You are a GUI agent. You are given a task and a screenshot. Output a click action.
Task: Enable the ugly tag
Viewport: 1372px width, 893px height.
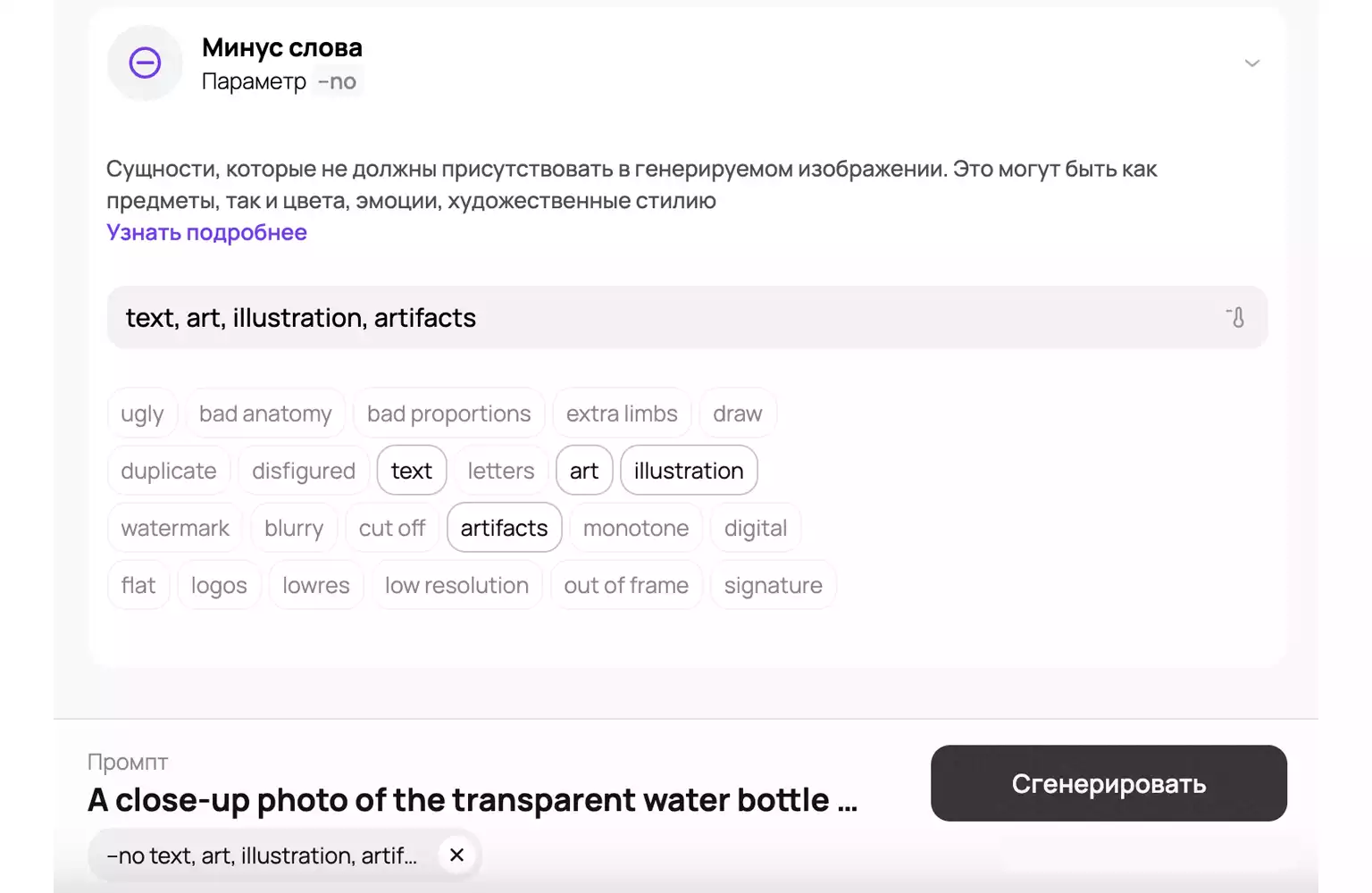point(142,413)
